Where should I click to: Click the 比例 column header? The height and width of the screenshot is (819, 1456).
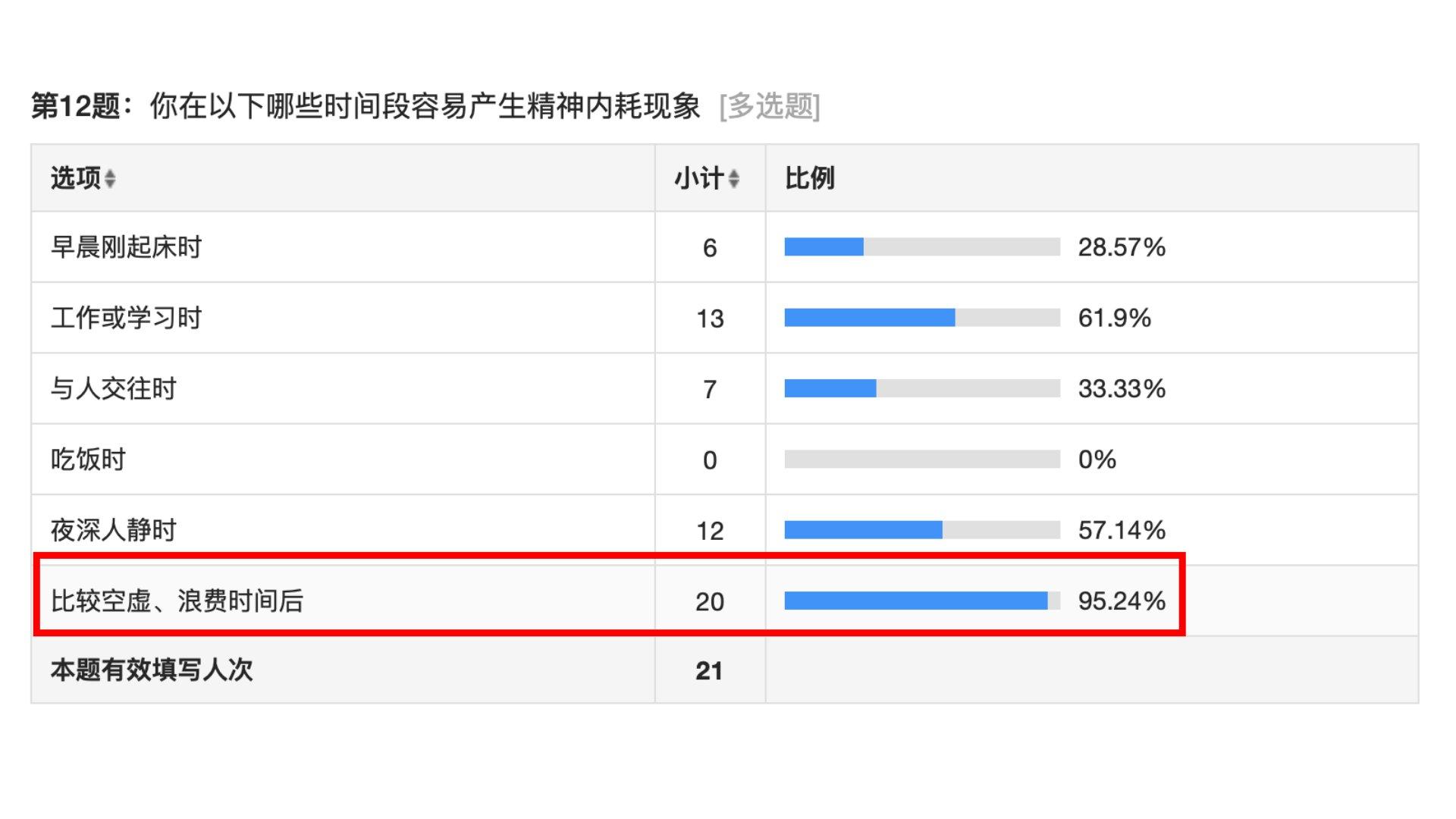809,178
